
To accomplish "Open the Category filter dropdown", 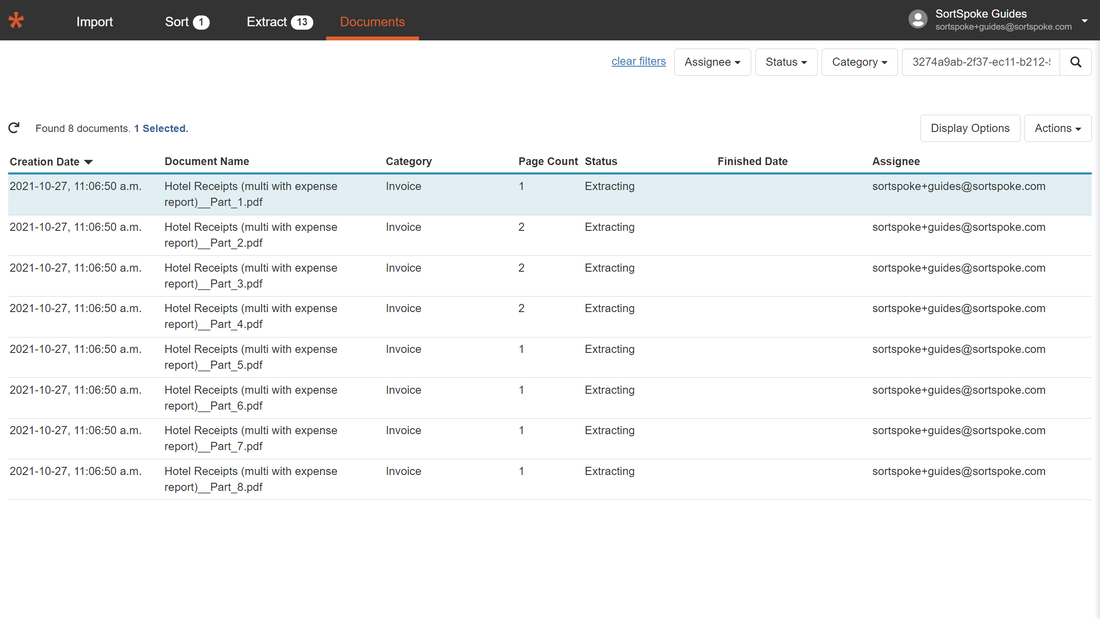I will [859, 62].
